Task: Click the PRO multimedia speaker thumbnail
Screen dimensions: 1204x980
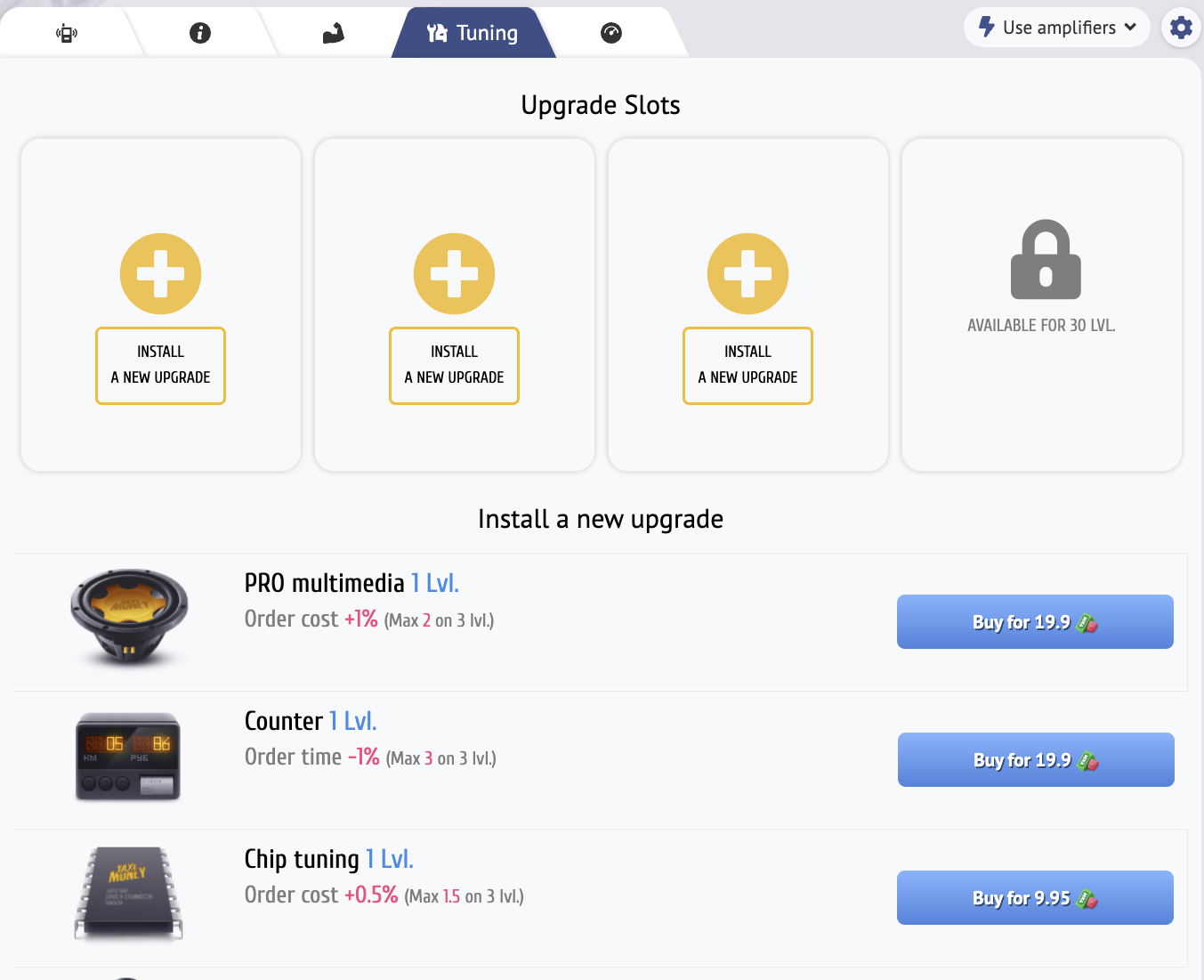Action: (x=129, y=616)
